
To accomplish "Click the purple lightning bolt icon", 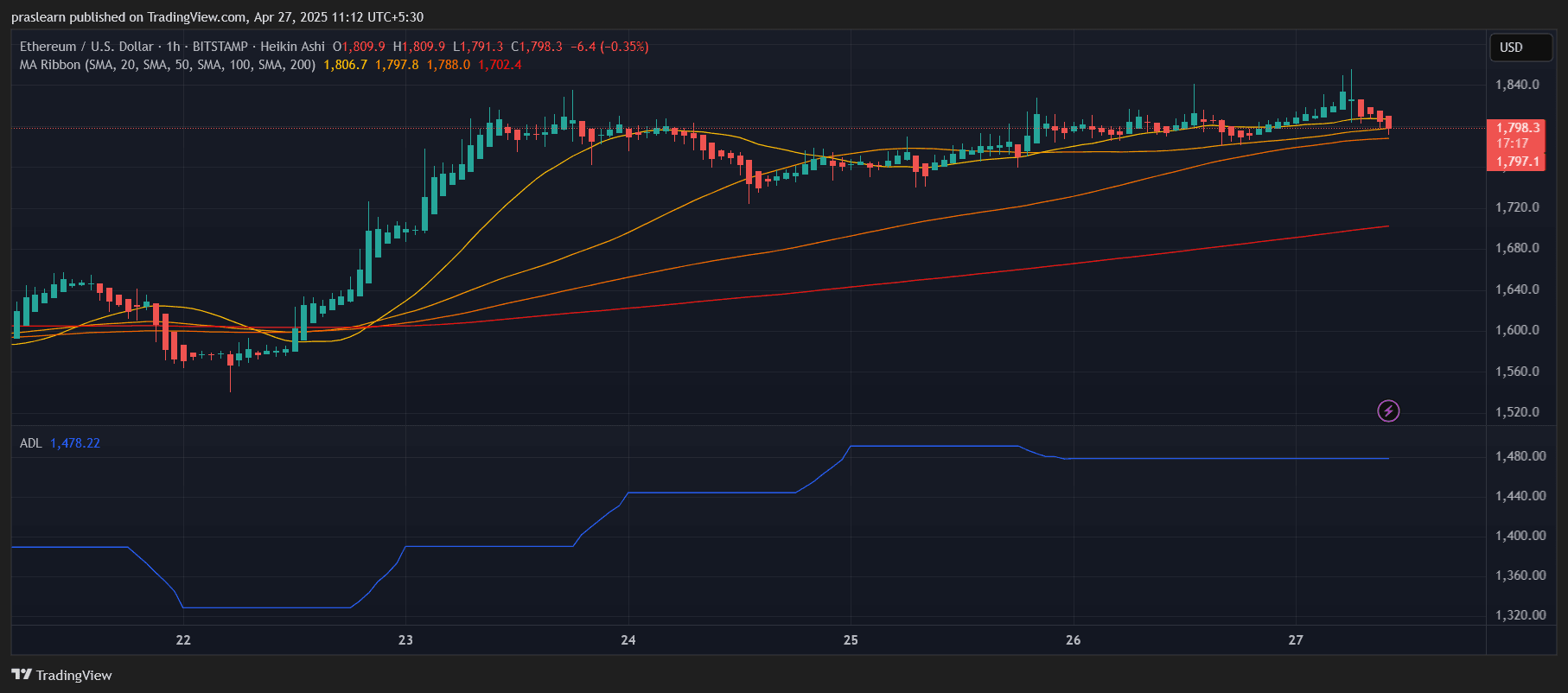I will [1388, 410].
